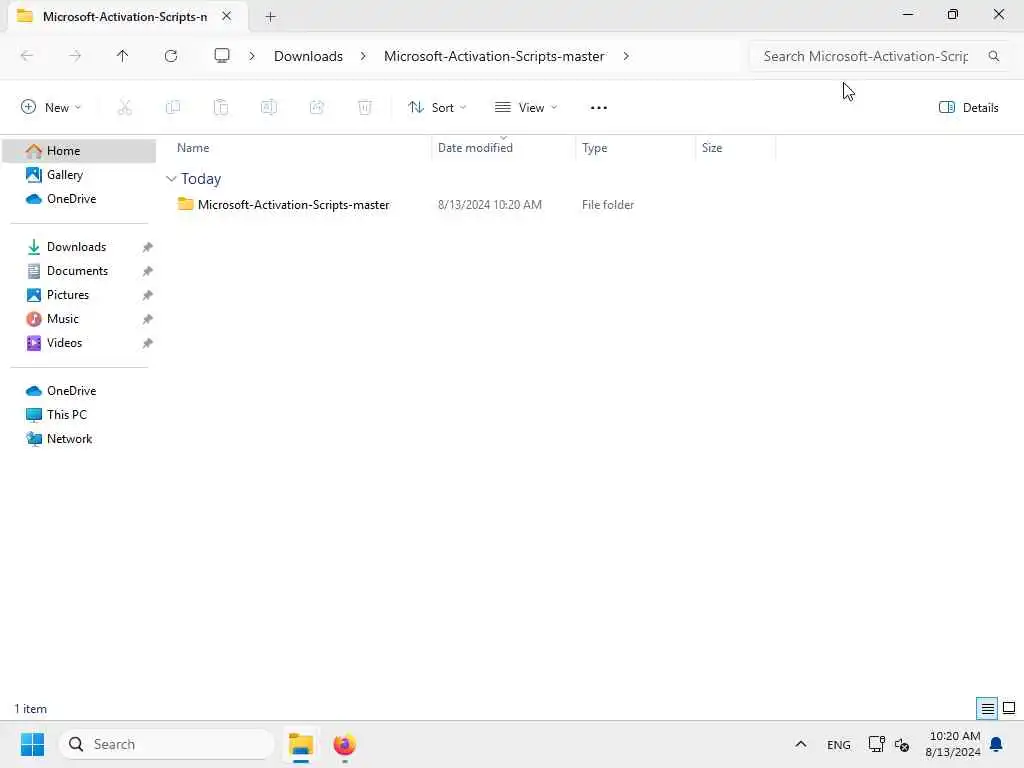Click the pin icon next to Music

pos(148,319)
